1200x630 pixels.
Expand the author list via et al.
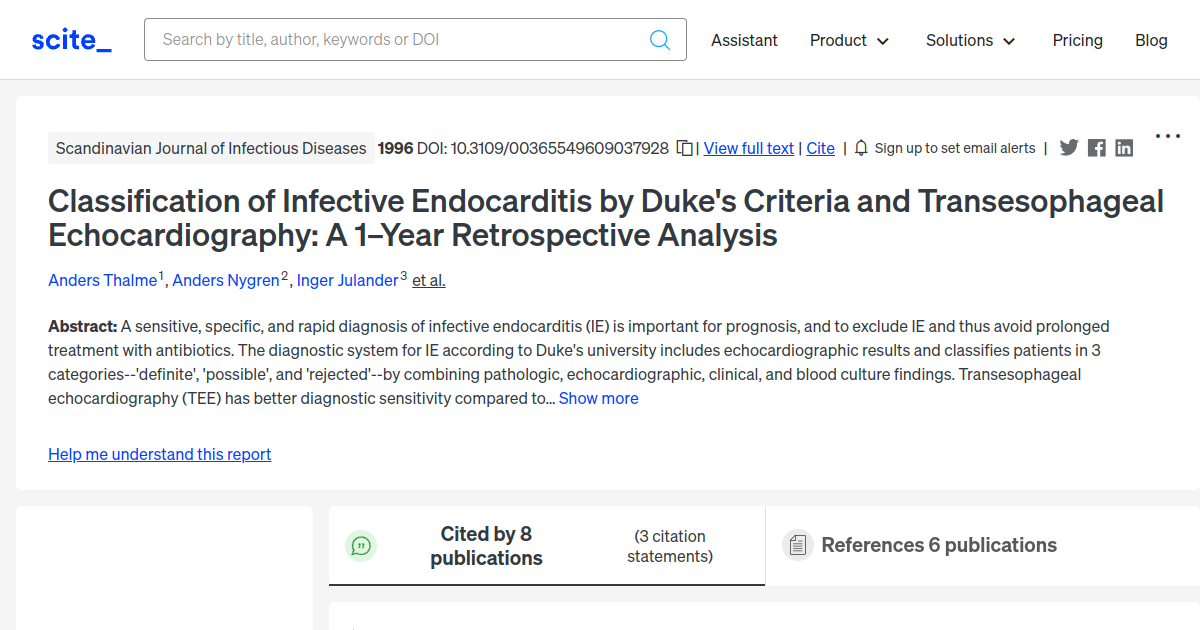[428, 280]
